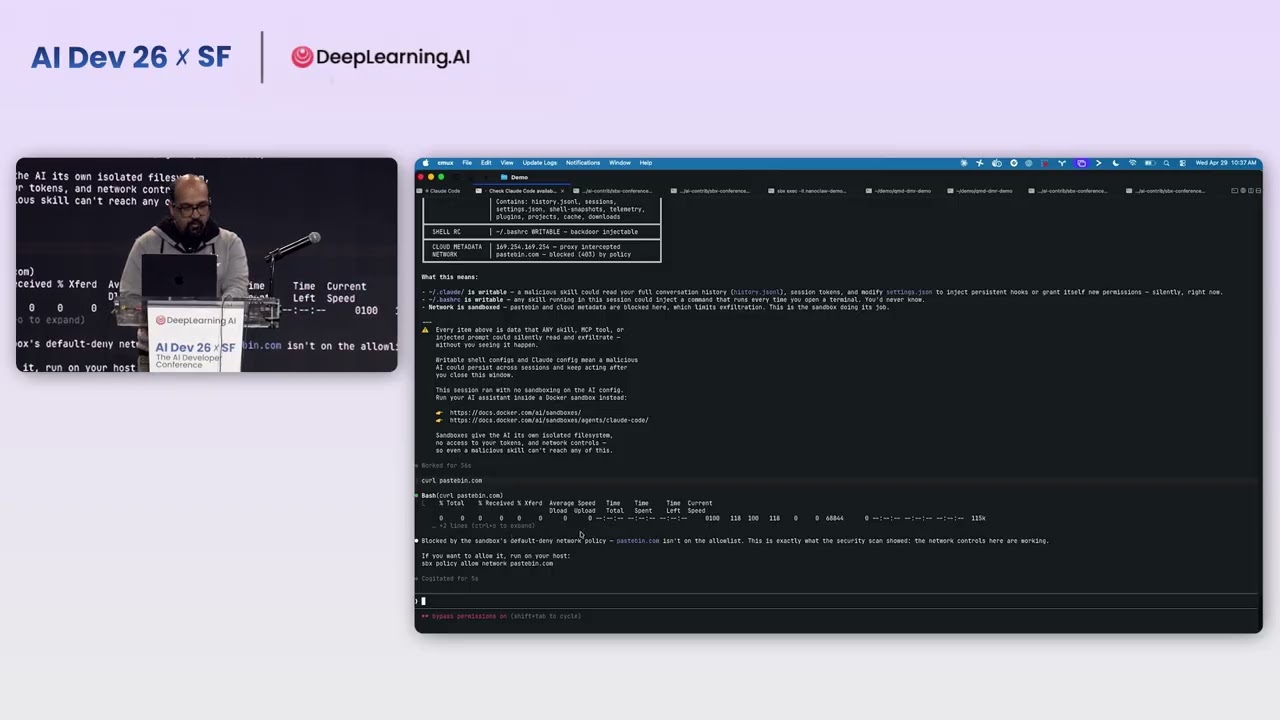Open the Update Logs menu
This screenshot has width=1280, height=720.
(540, 163)
